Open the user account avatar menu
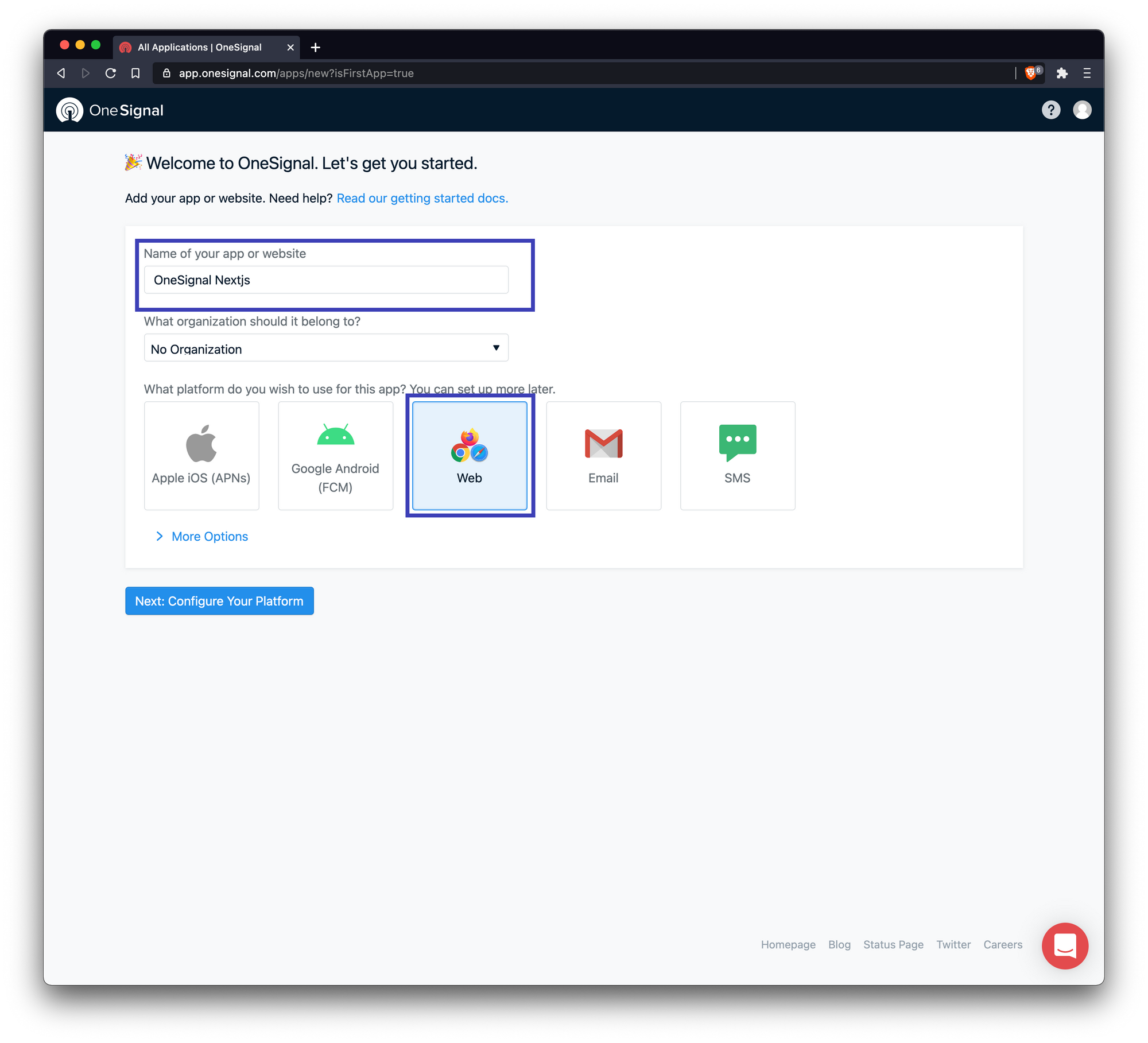The height and width of the screenshot is (1043, 1148). (x=1082, y=110)
